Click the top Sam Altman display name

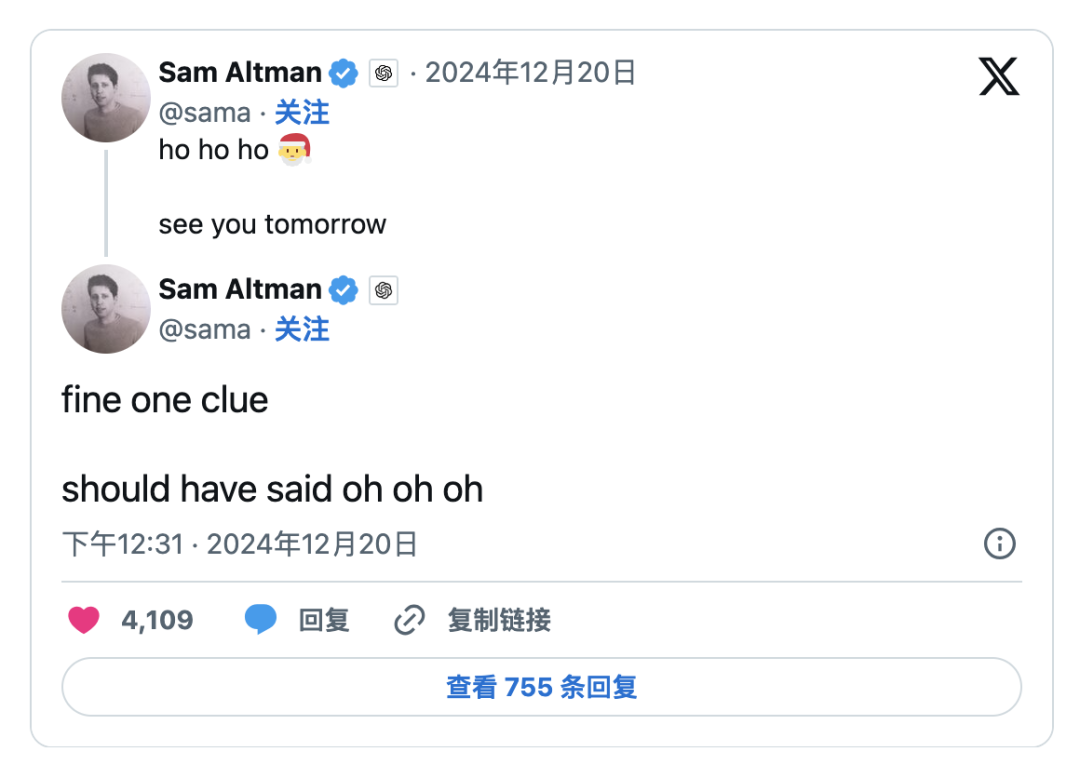pyautogui.click(x=240, y=73)
